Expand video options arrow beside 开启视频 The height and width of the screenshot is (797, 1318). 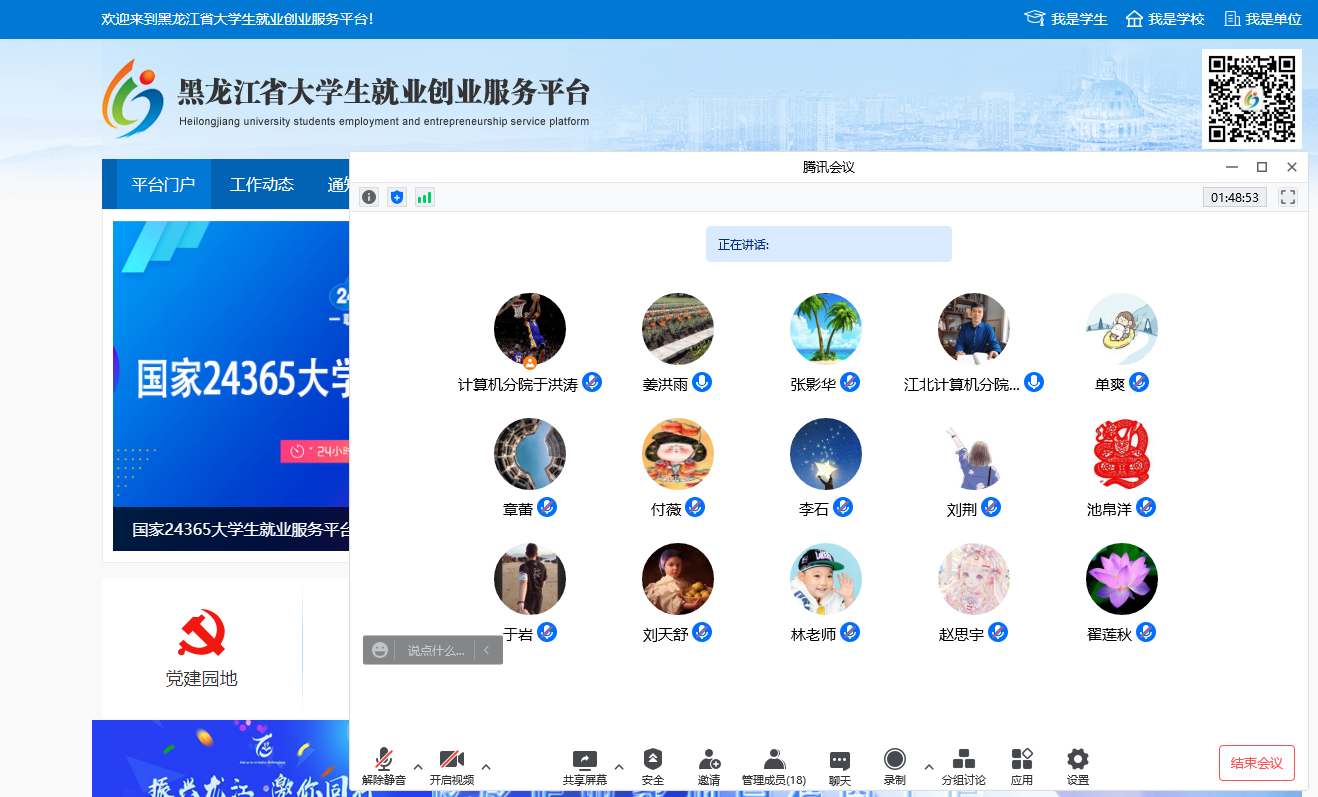[x=486, y=767]
